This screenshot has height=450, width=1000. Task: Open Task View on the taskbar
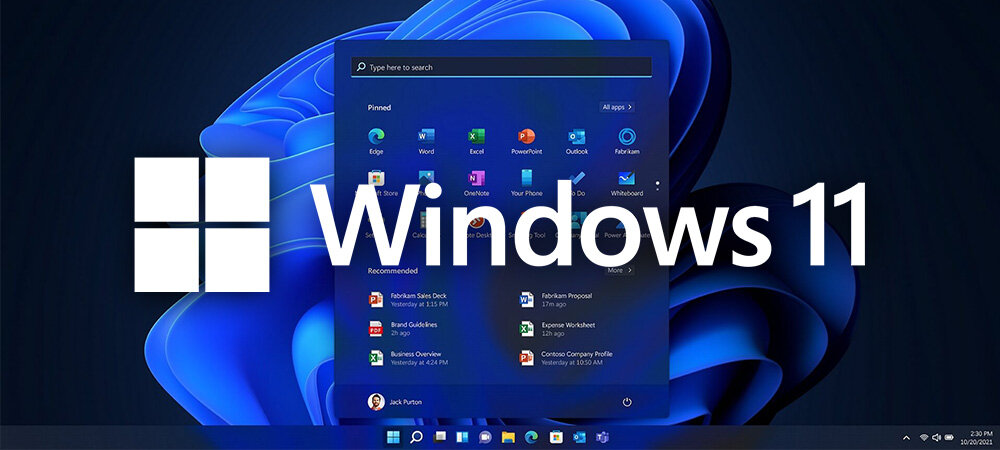[439, 437]
